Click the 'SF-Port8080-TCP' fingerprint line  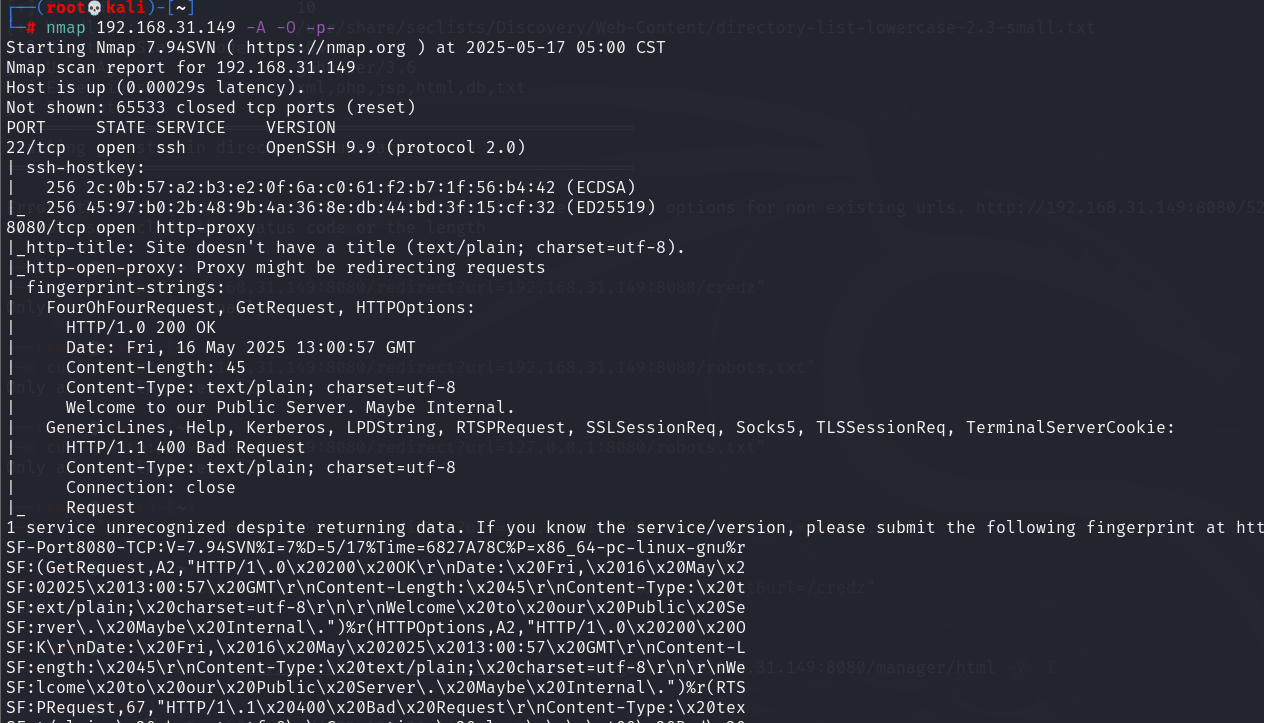pyautogui.click(x=376, y=547)
